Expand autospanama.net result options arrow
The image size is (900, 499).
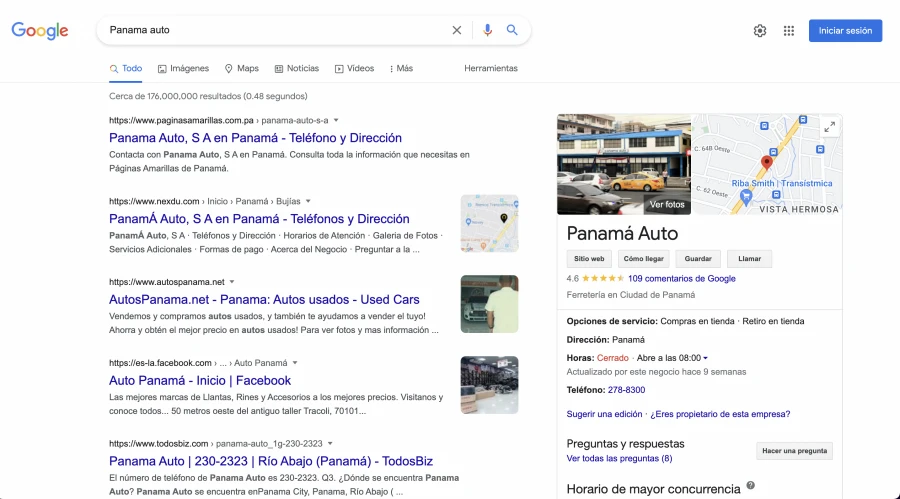(x=232, y=282)
